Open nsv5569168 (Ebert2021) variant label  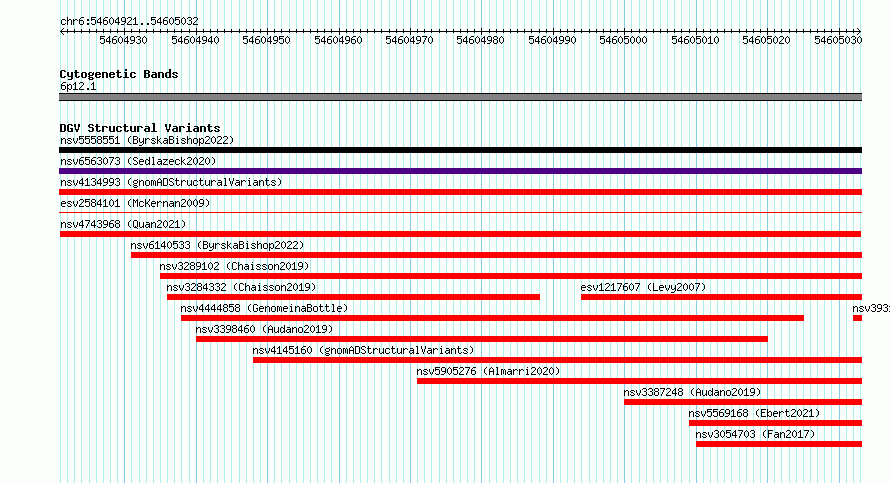click(x=754, y=413)
